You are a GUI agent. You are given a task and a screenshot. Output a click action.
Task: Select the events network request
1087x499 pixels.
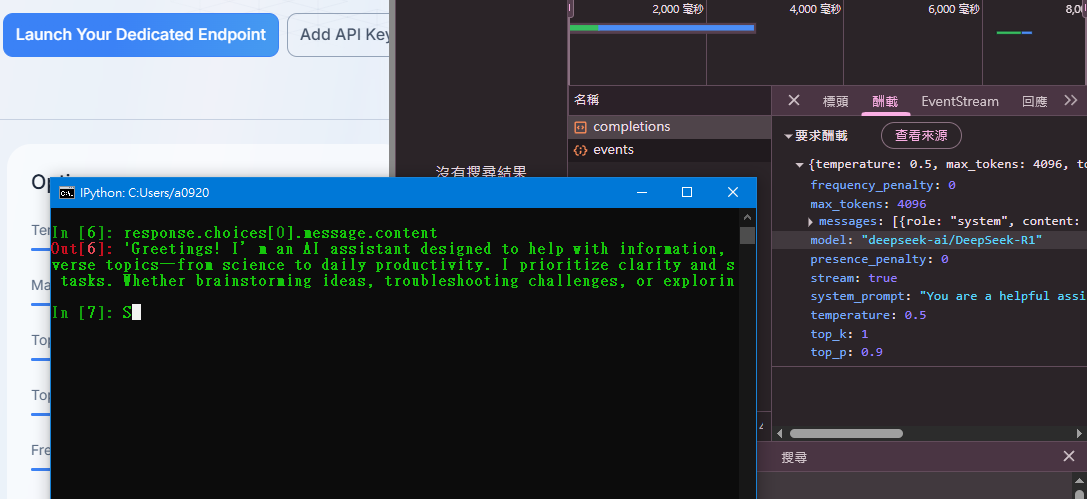[613, 150]
